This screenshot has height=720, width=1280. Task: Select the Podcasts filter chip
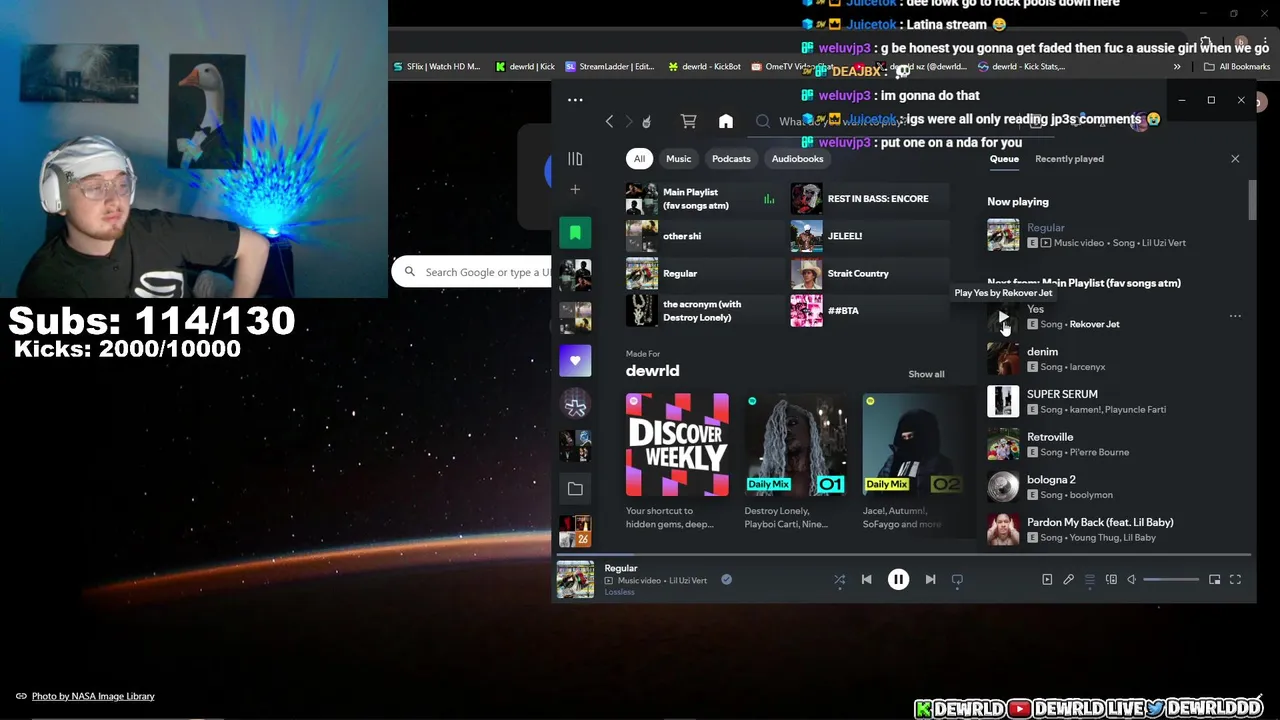(x=731, y=159)
